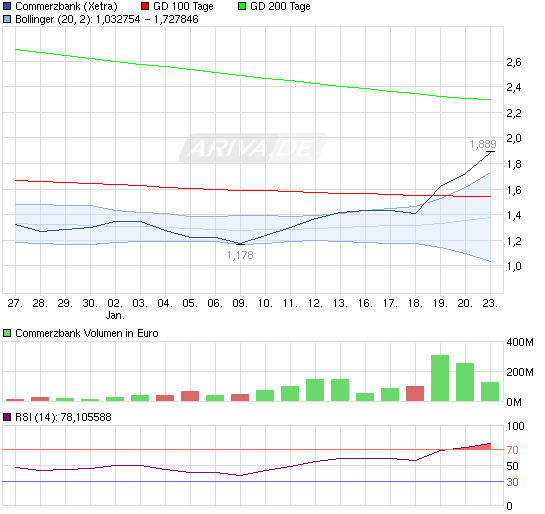Click the tallest green volume bar on 19.

440,378
